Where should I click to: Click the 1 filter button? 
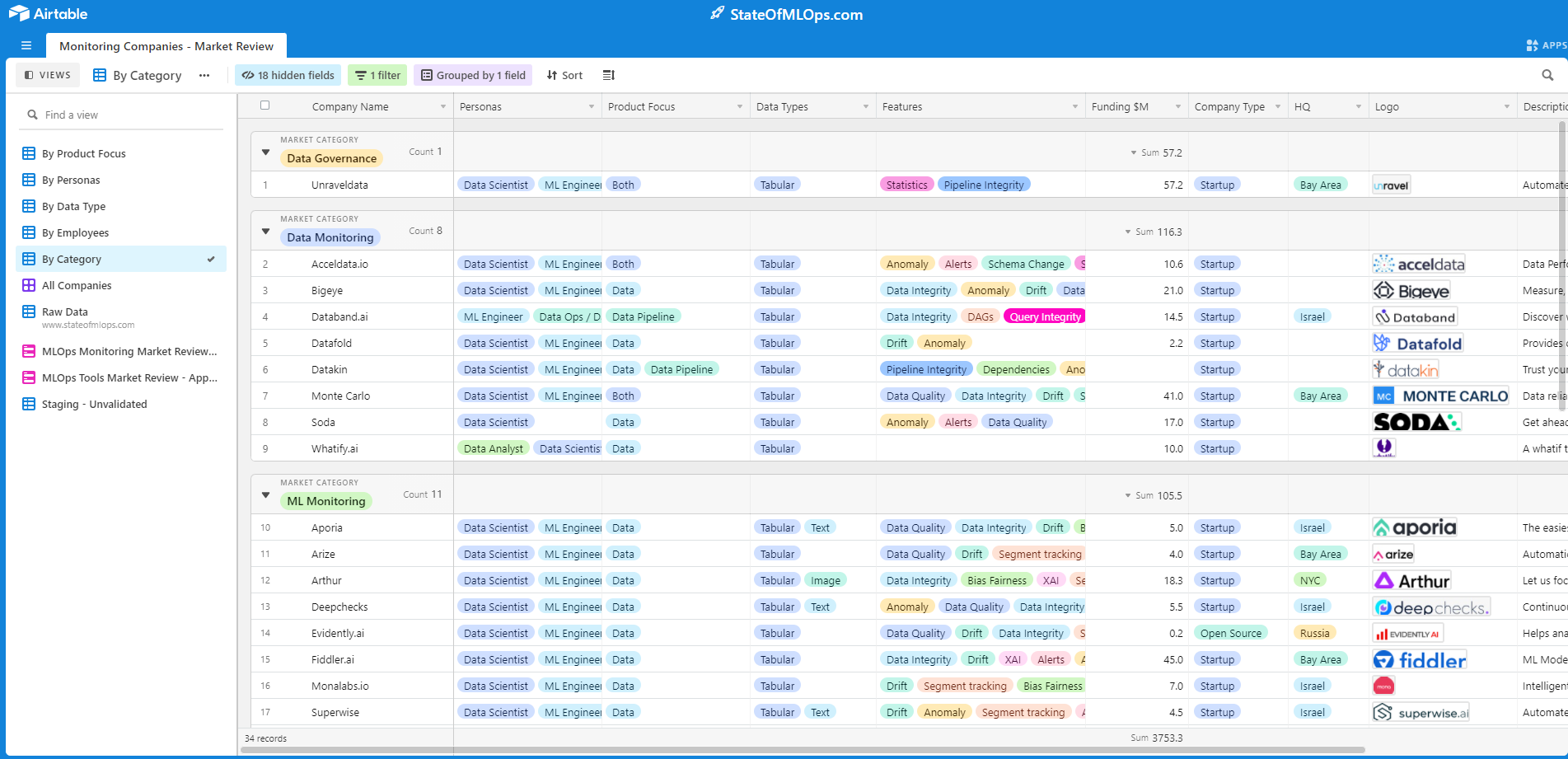coord(377,75)
